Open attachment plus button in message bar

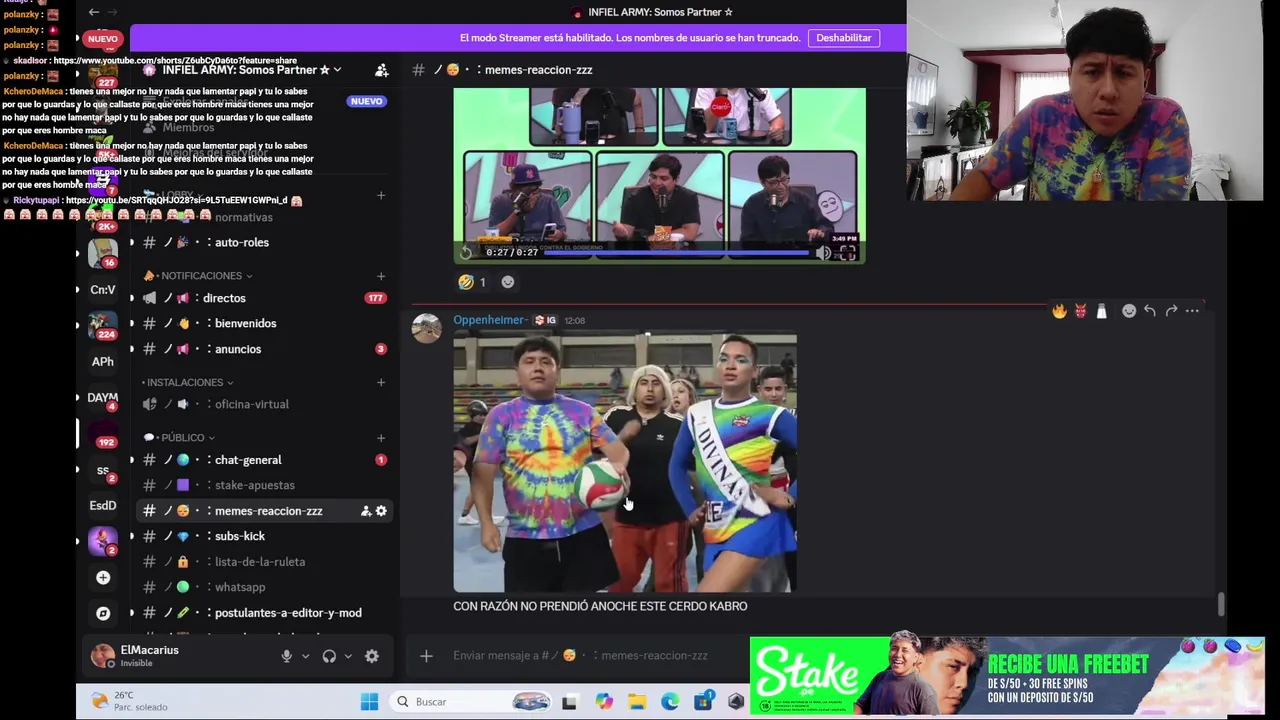click(x=426, y=656)
